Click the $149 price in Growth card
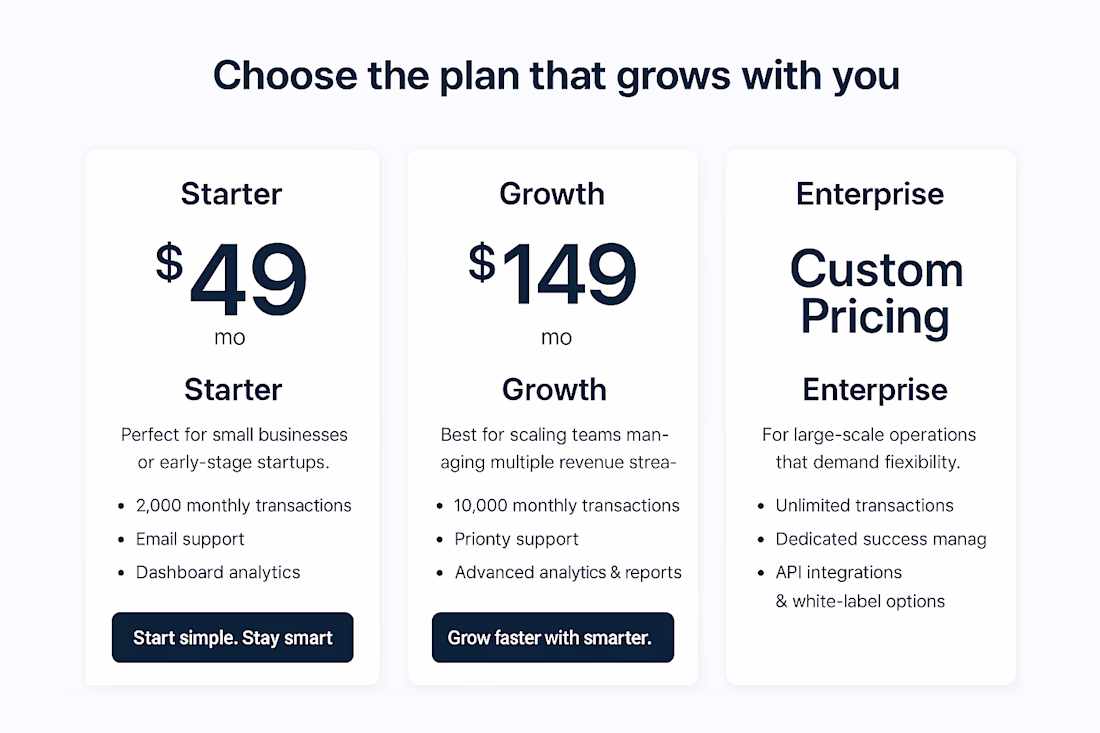The height and width of the screenshot is (733, 1100). (x=552, y=273)
